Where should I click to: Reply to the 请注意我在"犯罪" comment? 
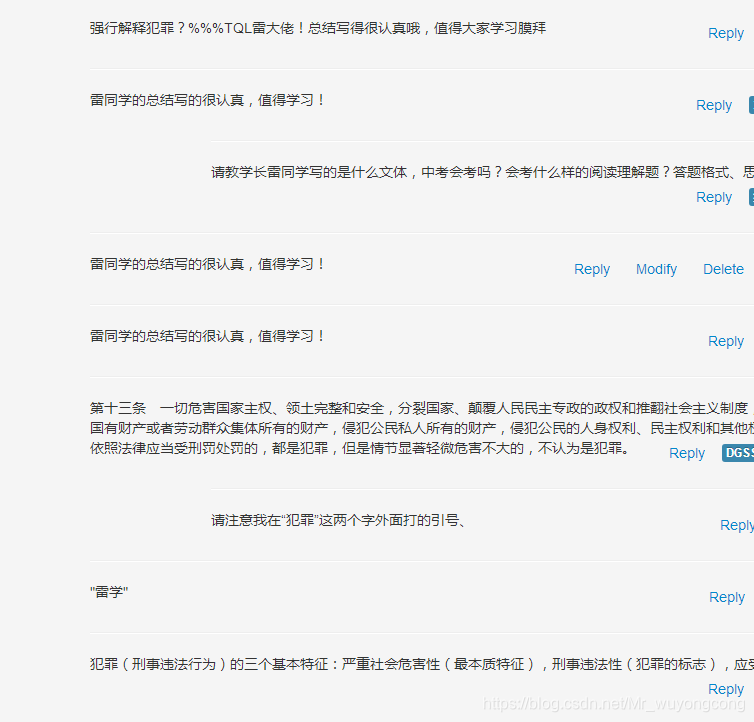coord(737,525)
